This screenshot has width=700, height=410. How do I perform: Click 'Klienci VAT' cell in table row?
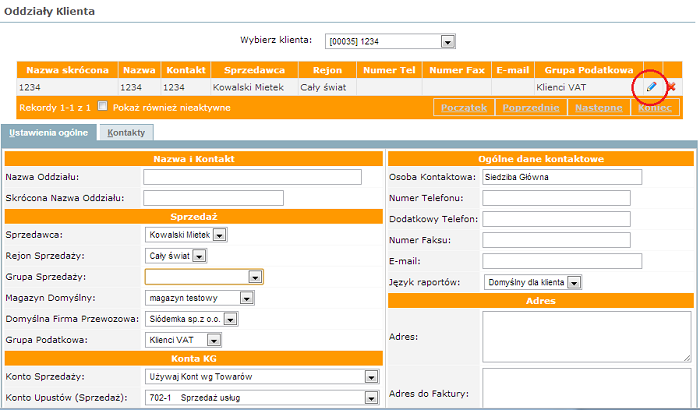click(x=589, y=87)
